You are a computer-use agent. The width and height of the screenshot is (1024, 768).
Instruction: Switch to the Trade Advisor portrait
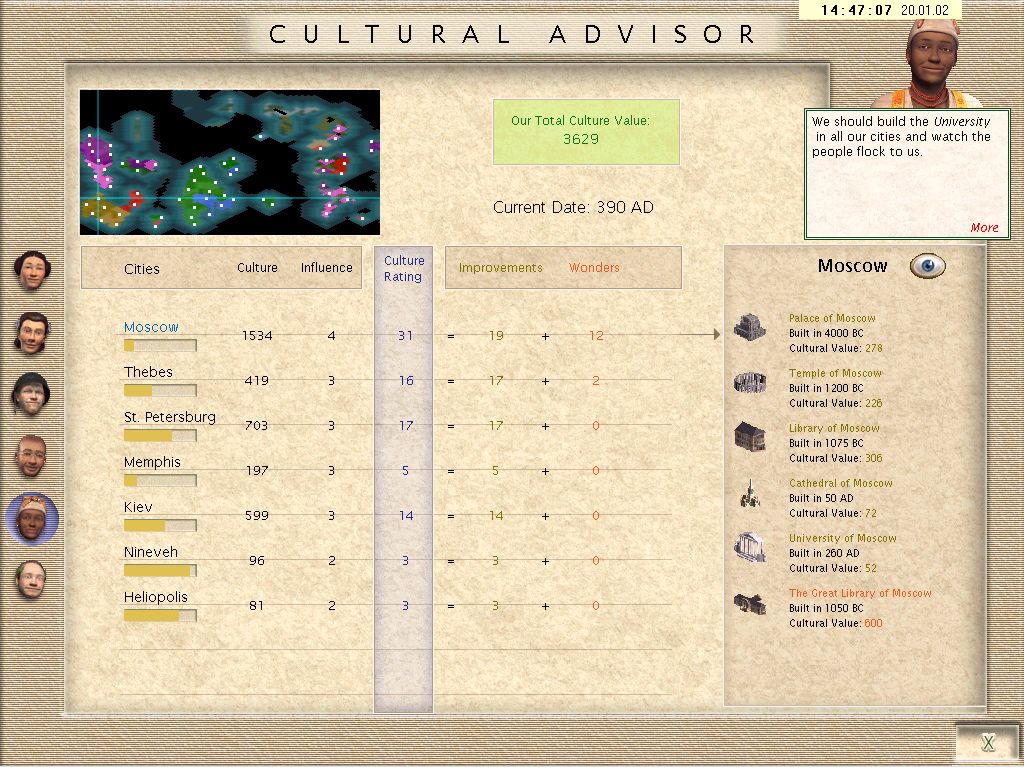(32, 333)
